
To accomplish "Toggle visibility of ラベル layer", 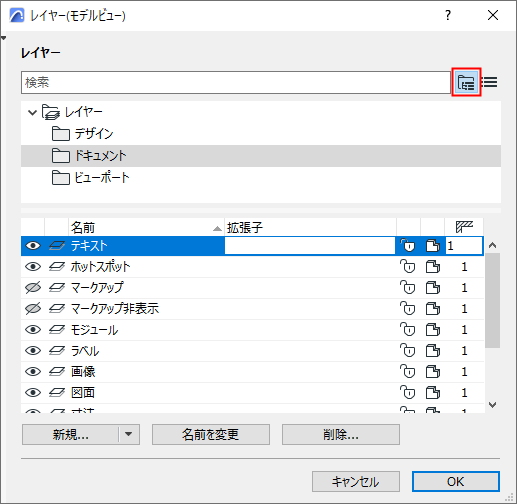I will click(33, 351).
